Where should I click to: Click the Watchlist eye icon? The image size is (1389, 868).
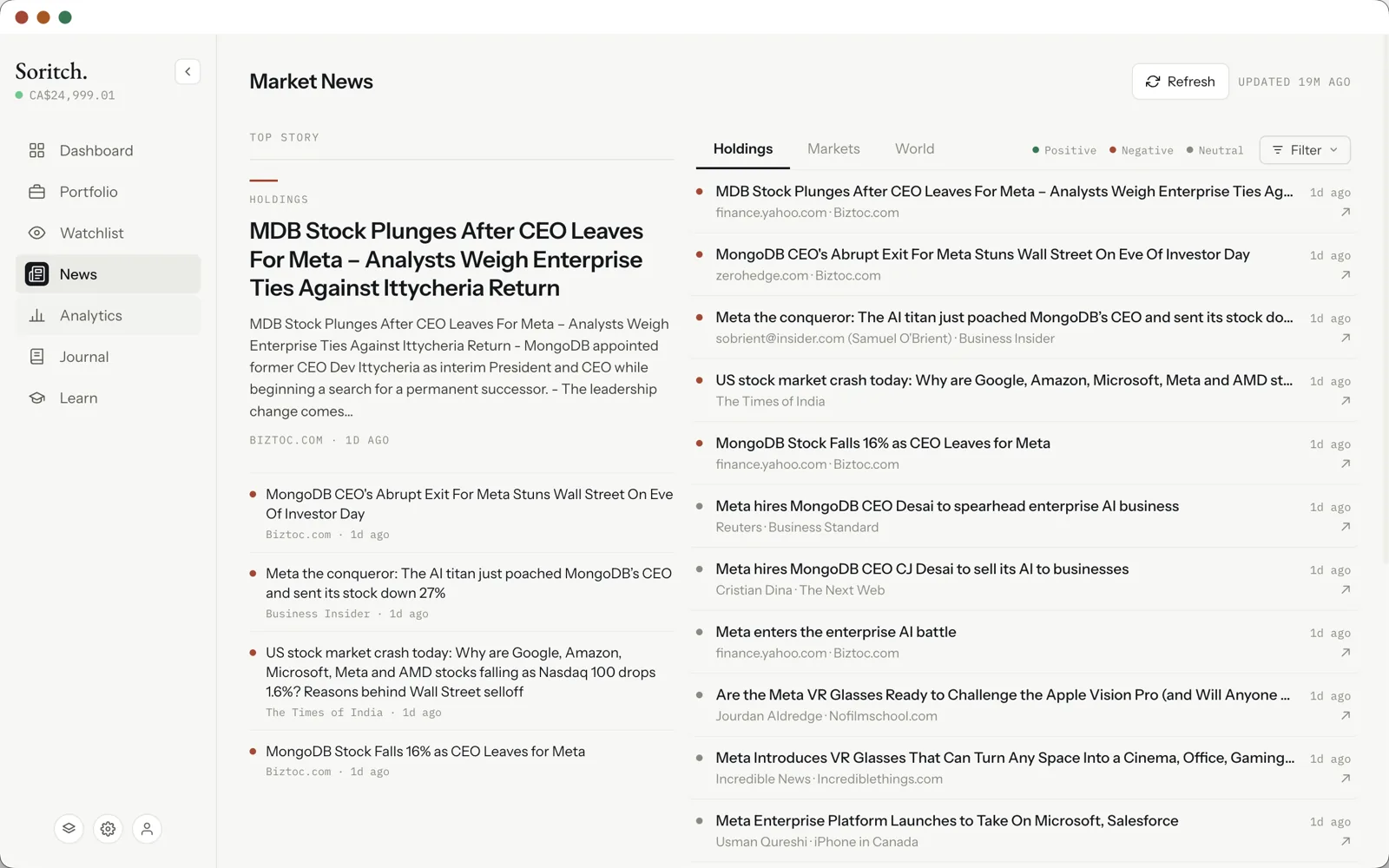pyautogui.click(x=36, y=233)
